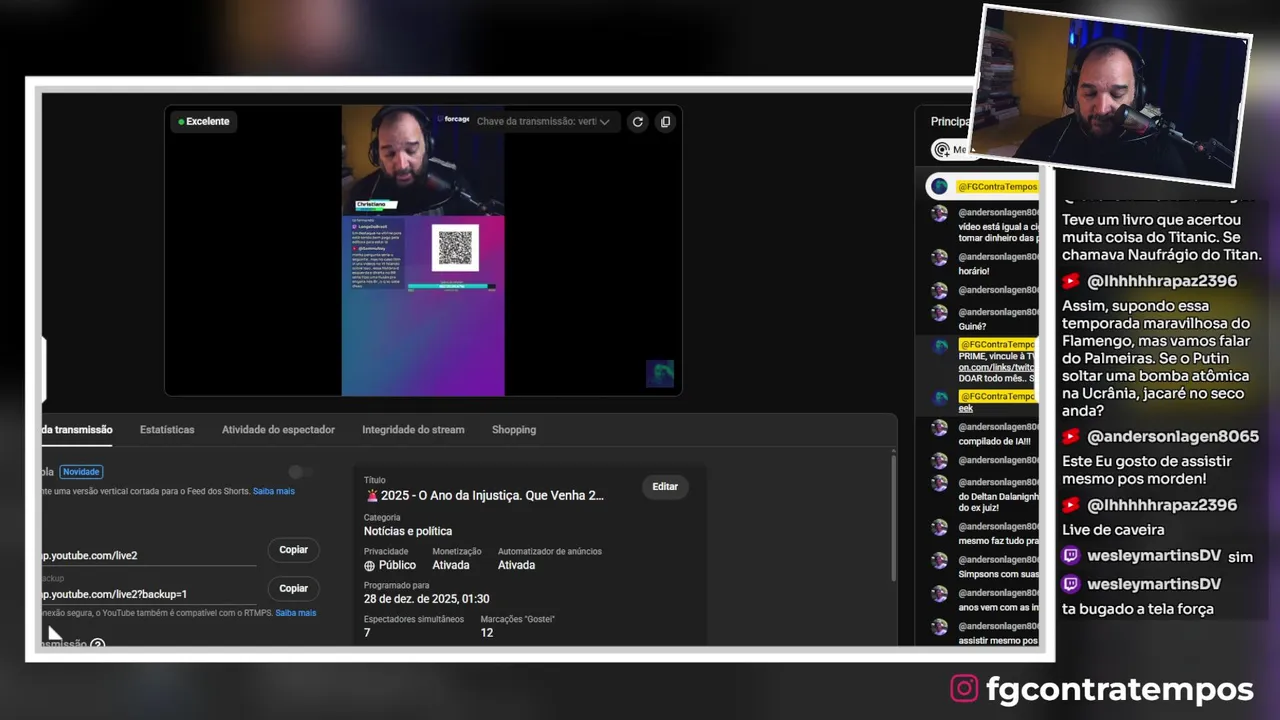
Task: Click the stream title '2025 - O Ano da Injustiça'
Action: pos(492,495)
